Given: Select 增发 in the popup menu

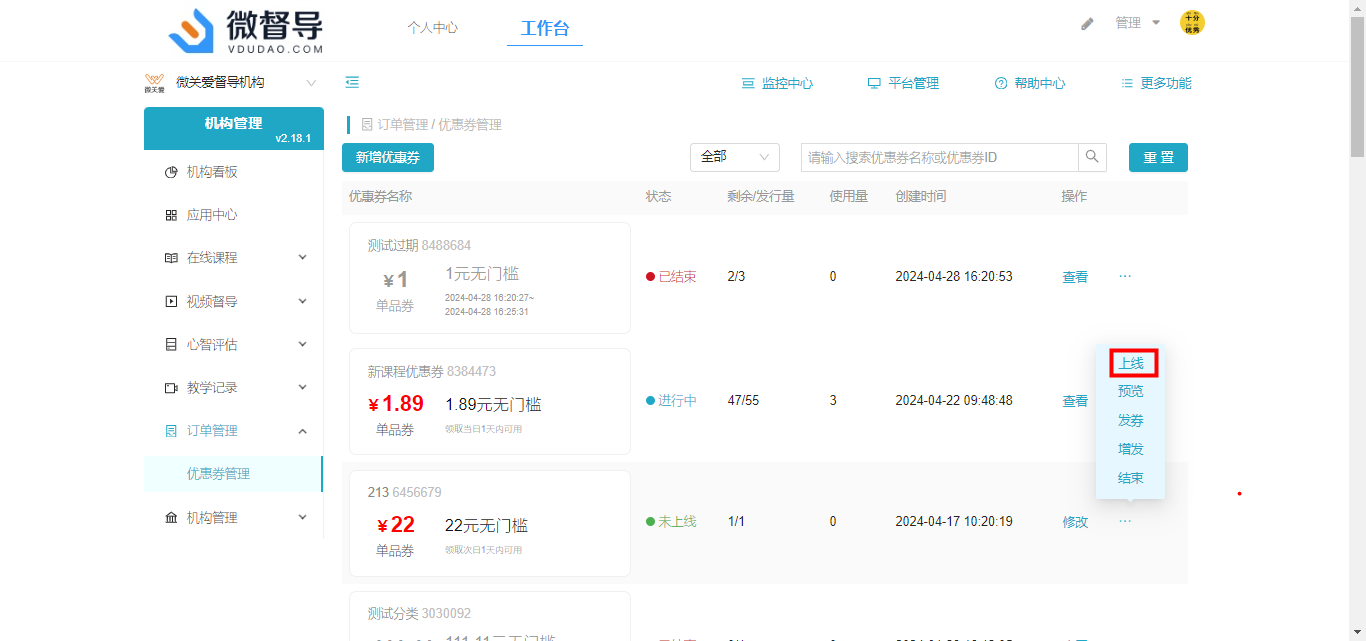Looking at the screenshot, I should 1131,450.
